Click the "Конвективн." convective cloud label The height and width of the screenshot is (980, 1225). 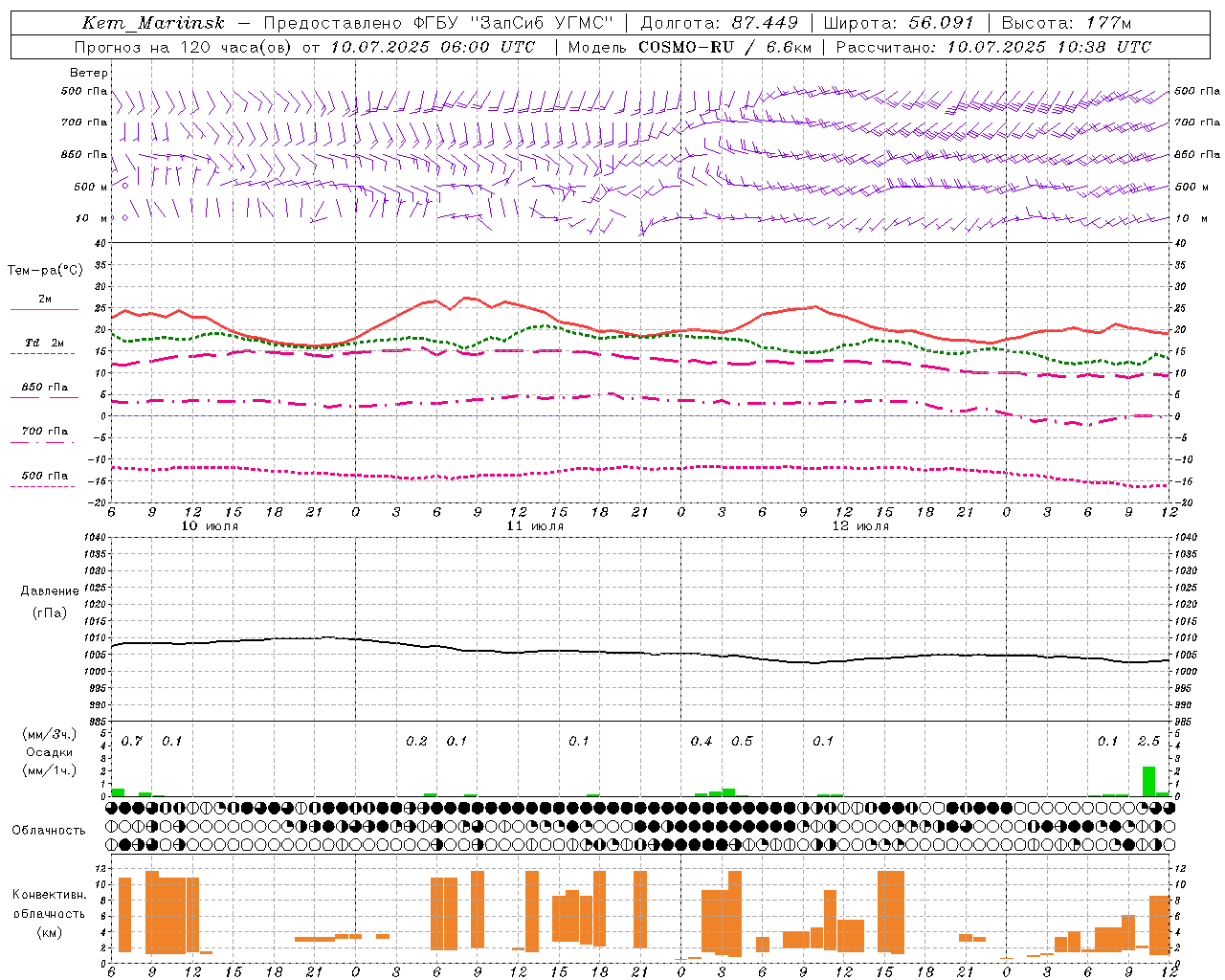tap(49, 895)
